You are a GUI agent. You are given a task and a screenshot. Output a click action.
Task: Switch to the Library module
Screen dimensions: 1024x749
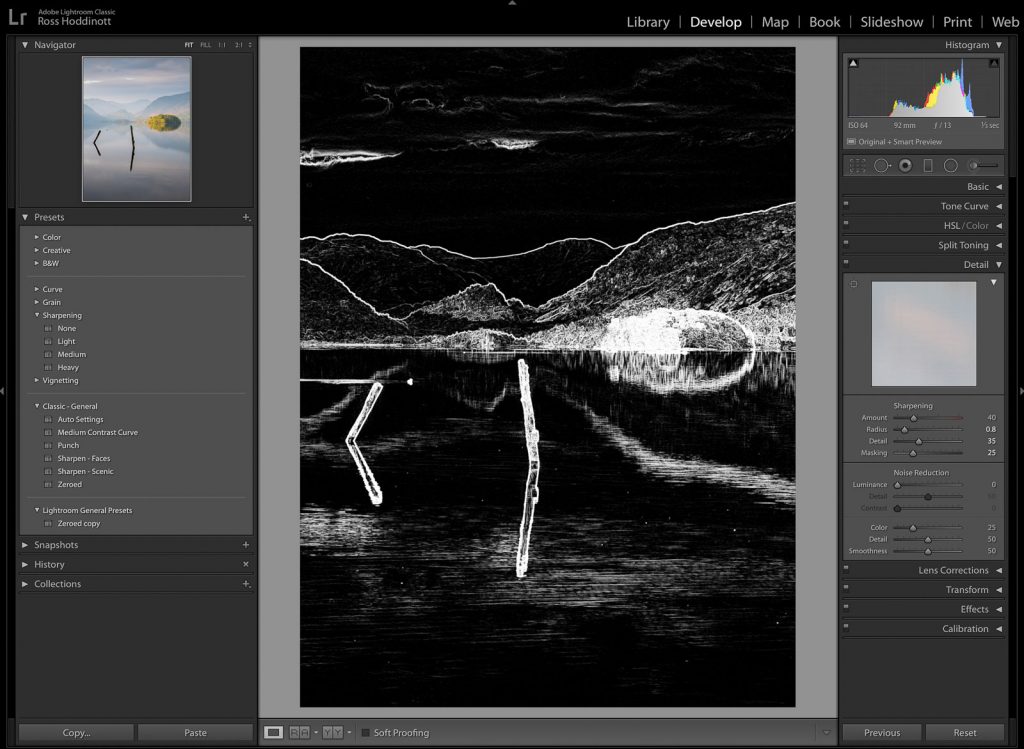coord(648,21)
